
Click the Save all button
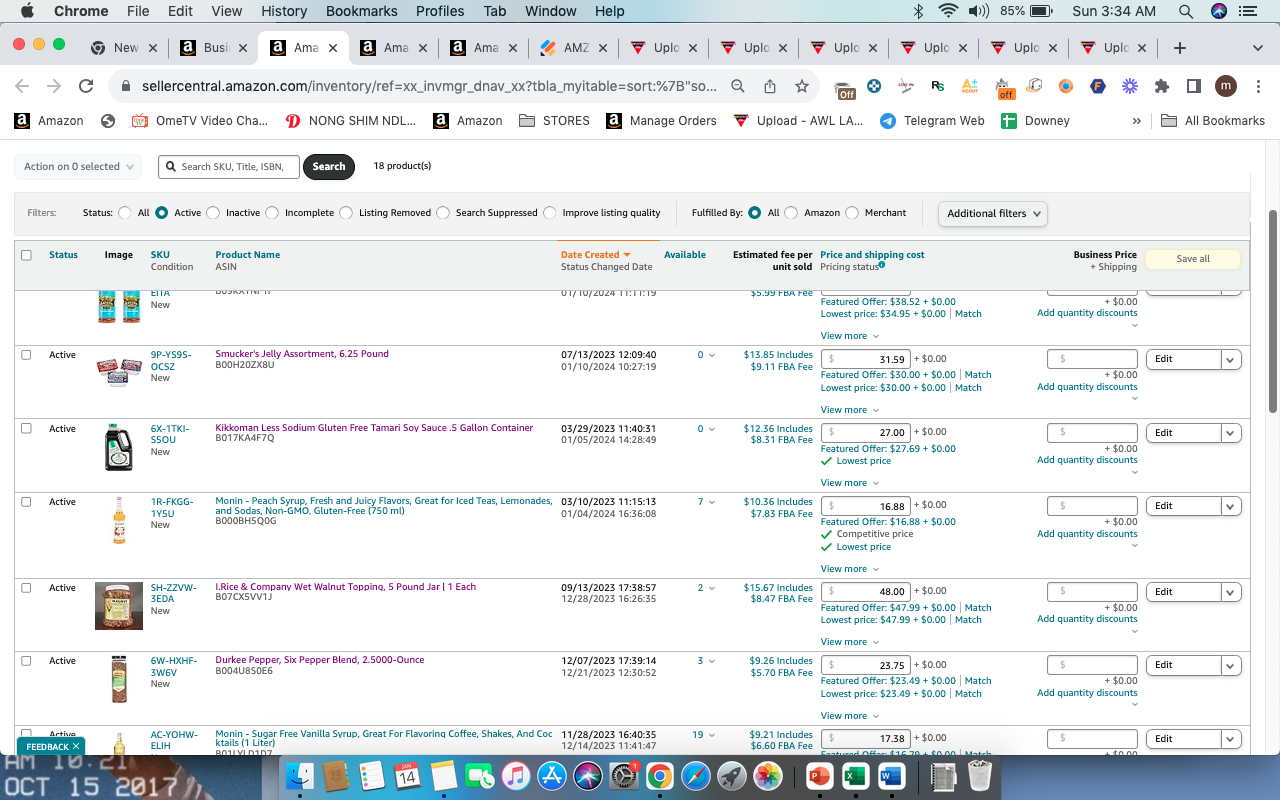pyautogui.click(x=1193, y=259)
